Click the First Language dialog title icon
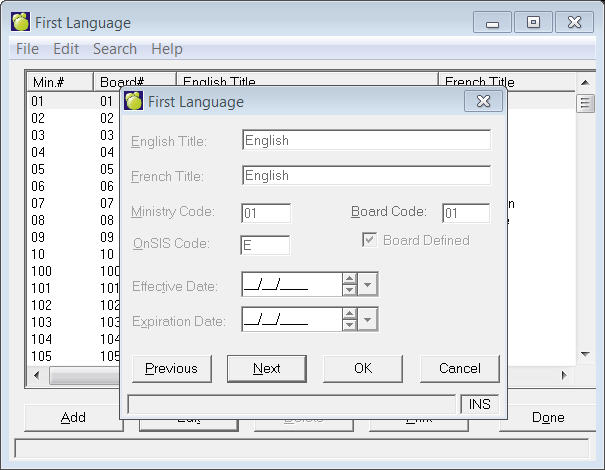 pos(134,101)
